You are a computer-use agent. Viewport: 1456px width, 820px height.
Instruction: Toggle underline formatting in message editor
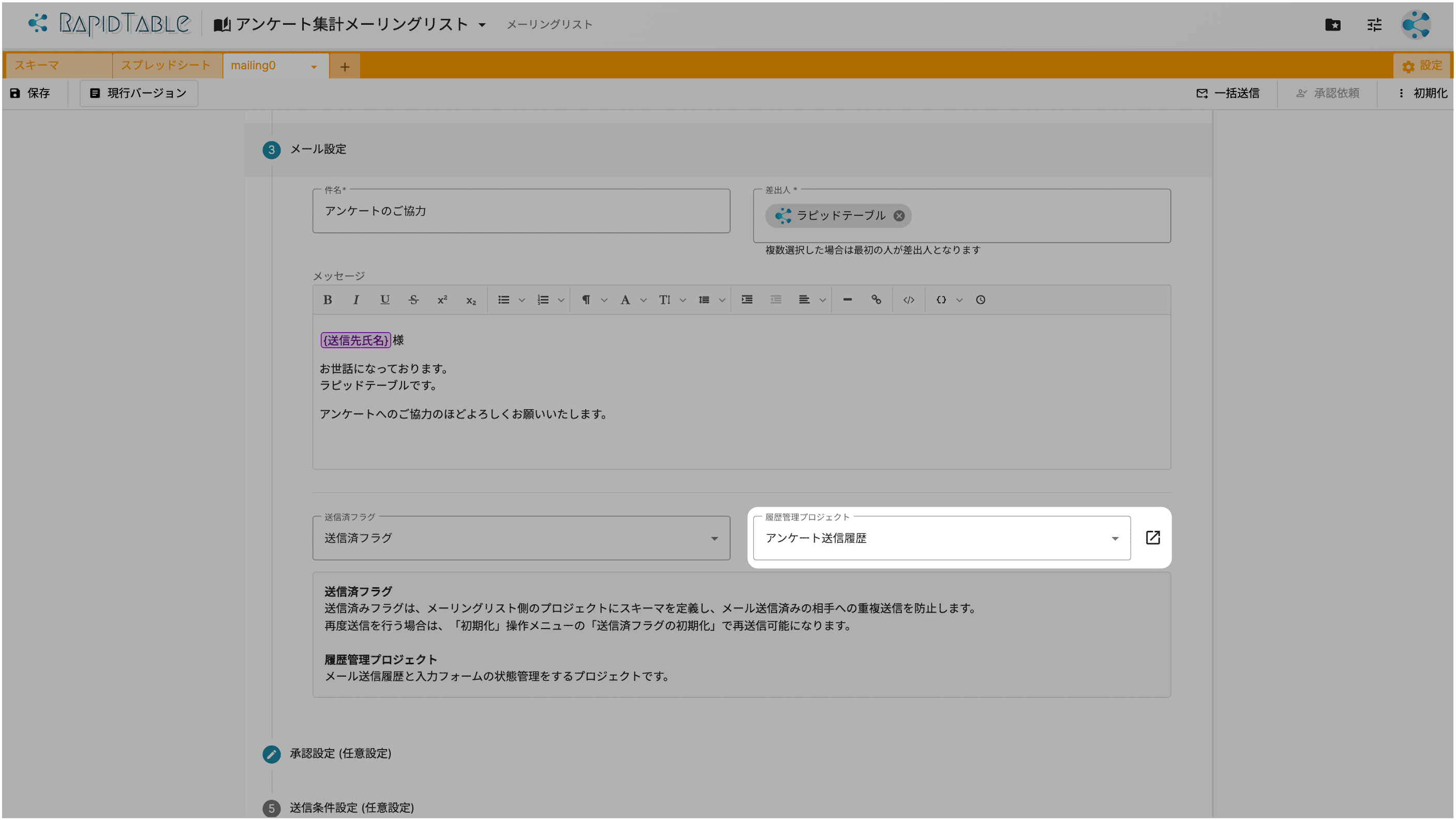[385, 300]
